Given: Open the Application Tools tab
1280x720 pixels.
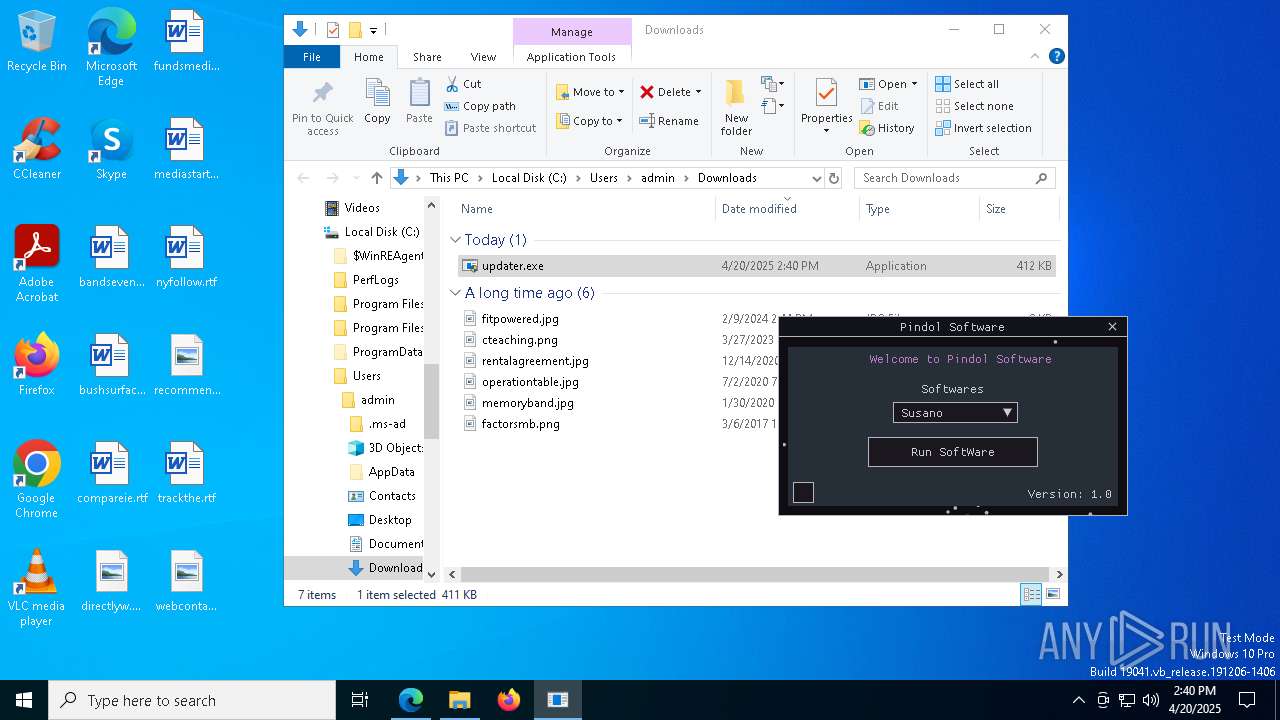Looking at the screenshot, I should (x=571, y=57).
